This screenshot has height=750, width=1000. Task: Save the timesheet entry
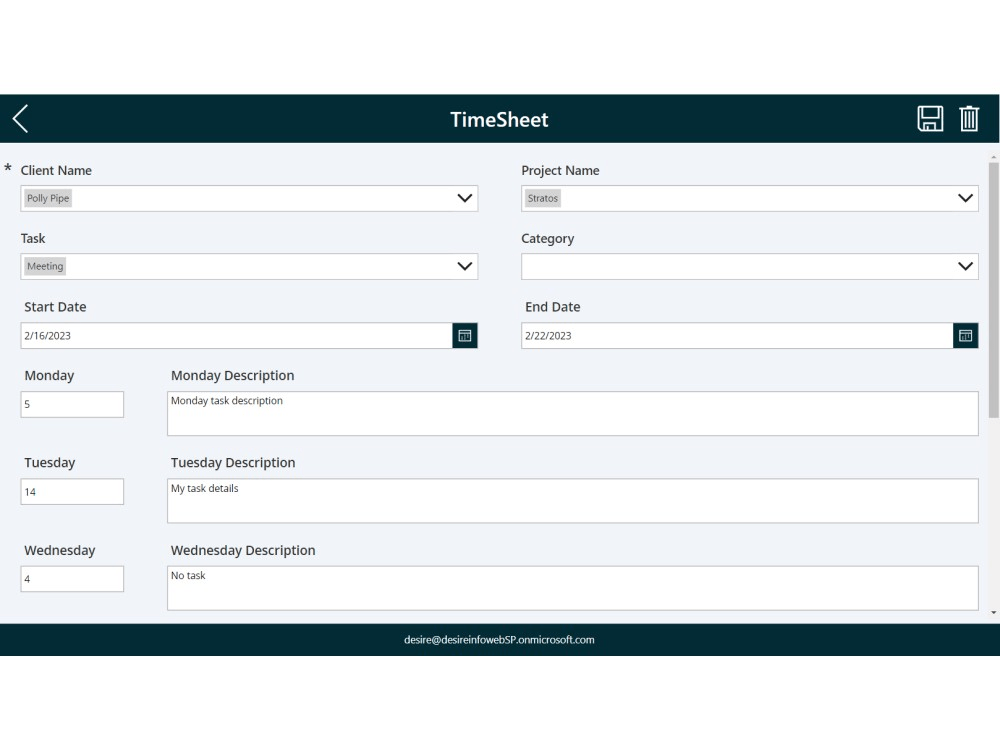(929, 118)
